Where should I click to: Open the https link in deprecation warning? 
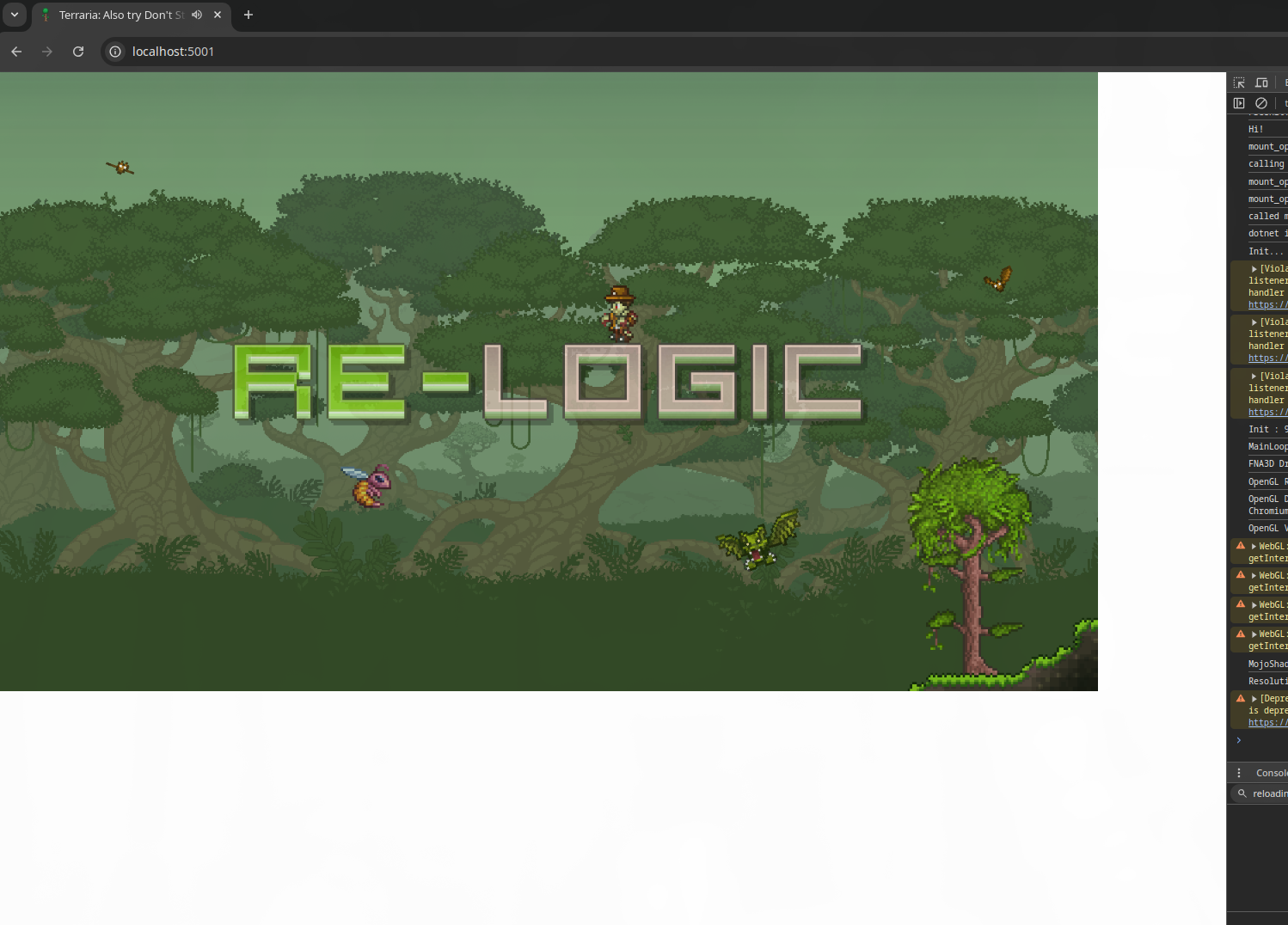[x=1267, y=723]
